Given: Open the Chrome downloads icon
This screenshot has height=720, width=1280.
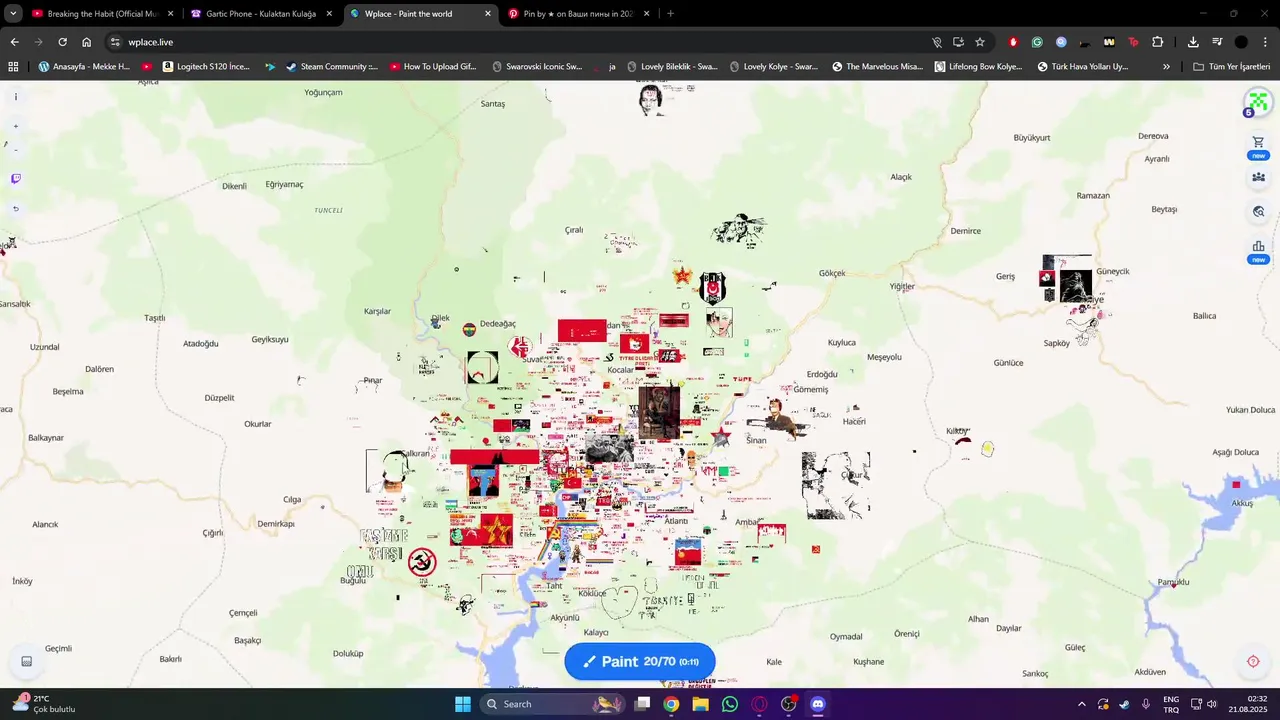Looking at the screenshot, I should [x=1193, y=42].
